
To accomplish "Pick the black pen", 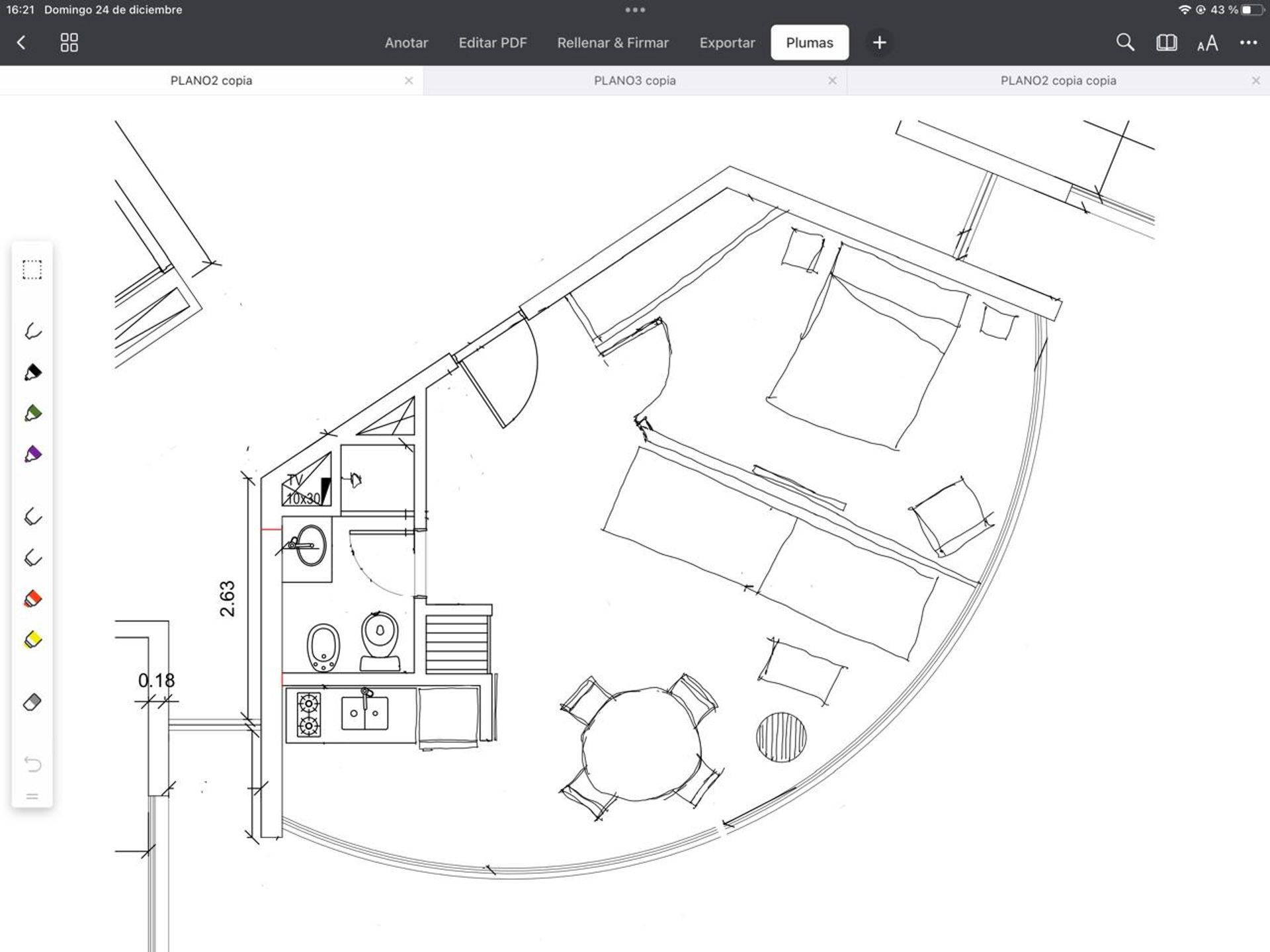I will click(32, 372).
